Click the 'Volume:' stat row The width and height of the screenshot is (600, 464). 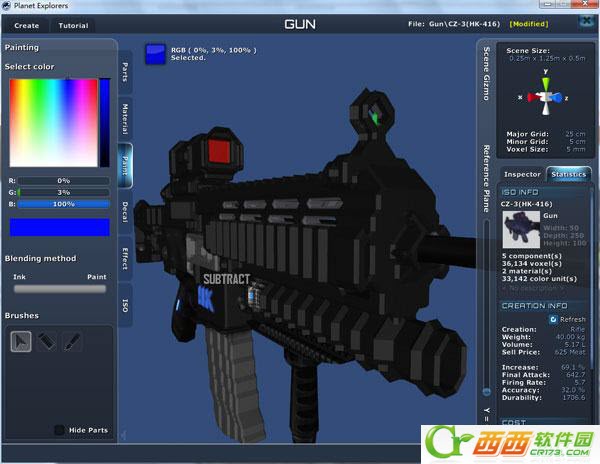point(544,345)
